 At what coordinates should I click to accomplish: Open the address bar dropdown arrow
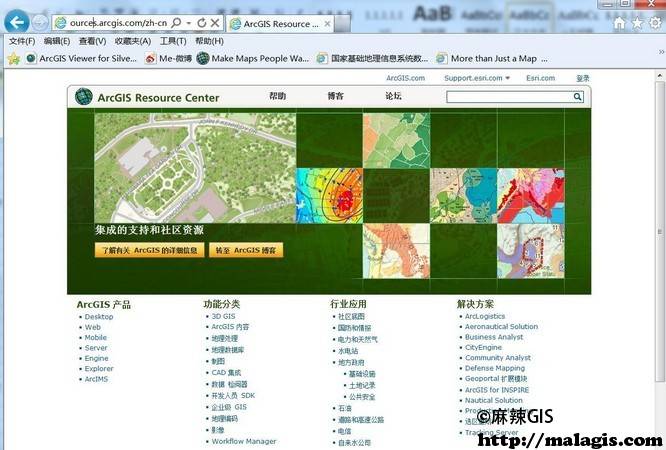[188, 23]
